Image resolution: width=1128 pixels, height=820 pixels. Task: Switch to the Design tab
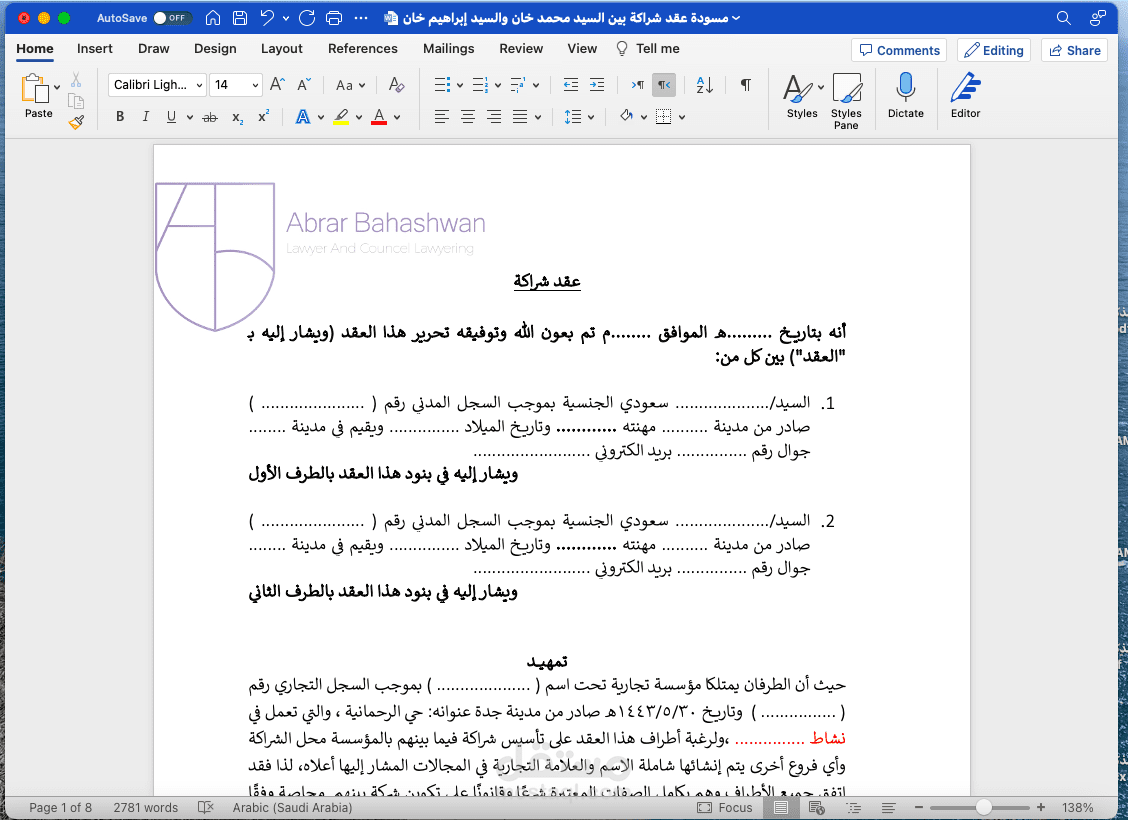click(215, 49)
